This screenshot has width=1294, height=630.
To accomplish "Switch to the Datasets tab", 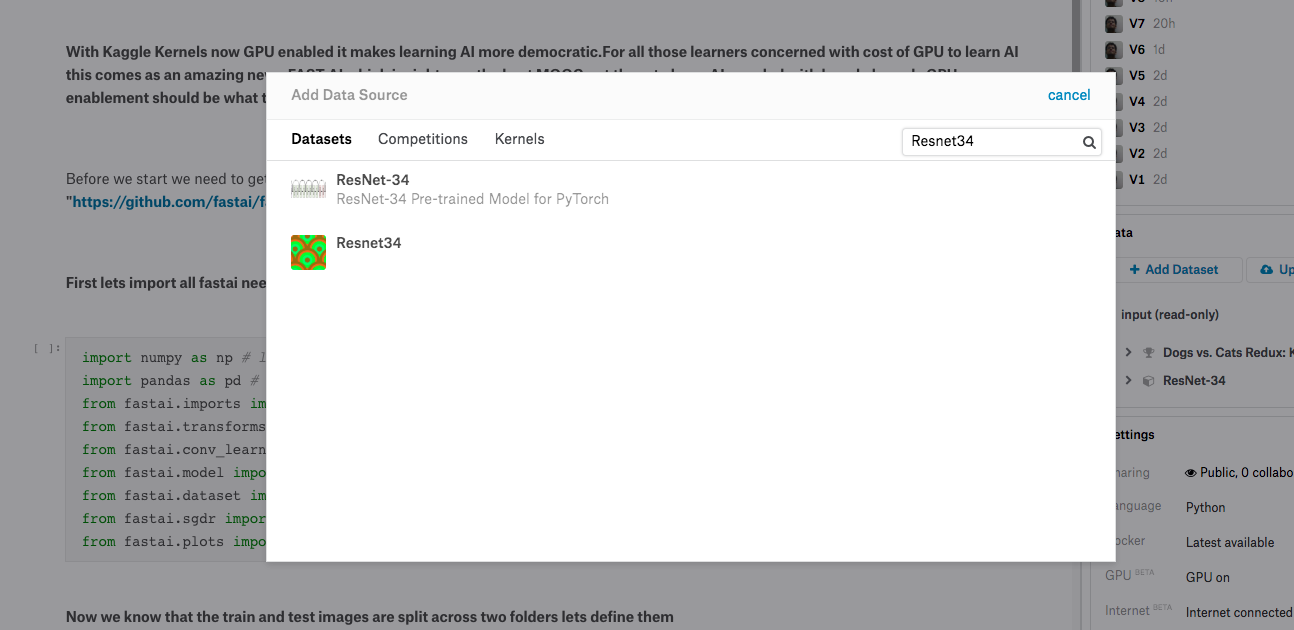I will click(321, 139).
